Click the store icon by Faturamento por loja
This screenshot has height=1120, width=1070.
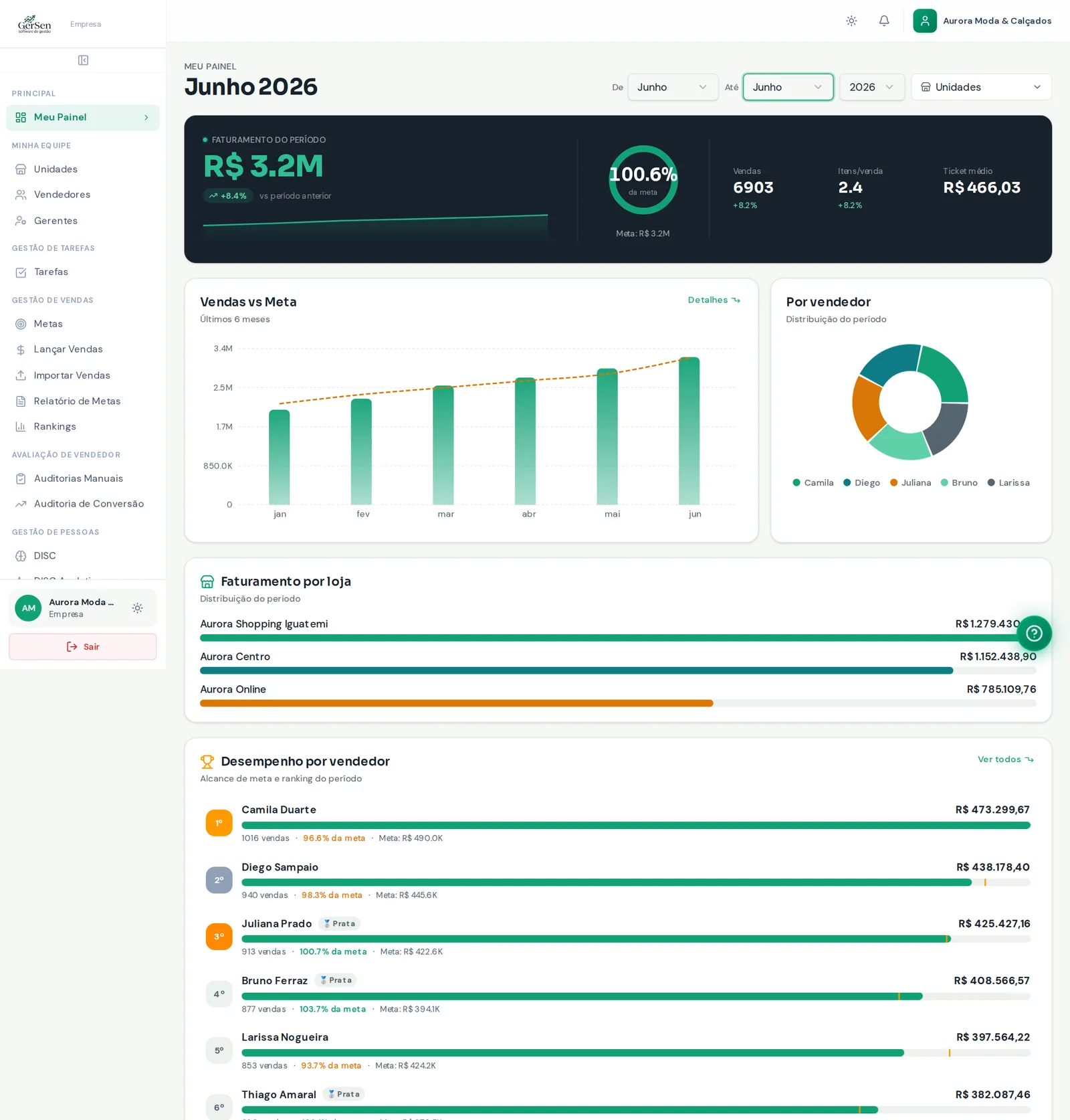207,581
